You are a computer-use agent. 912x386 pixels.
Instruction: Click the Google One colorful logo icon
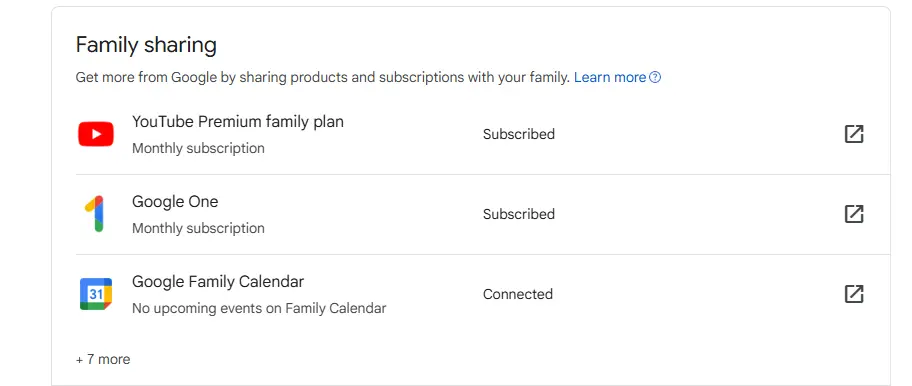pyautogui.click(x=95, y=214)
